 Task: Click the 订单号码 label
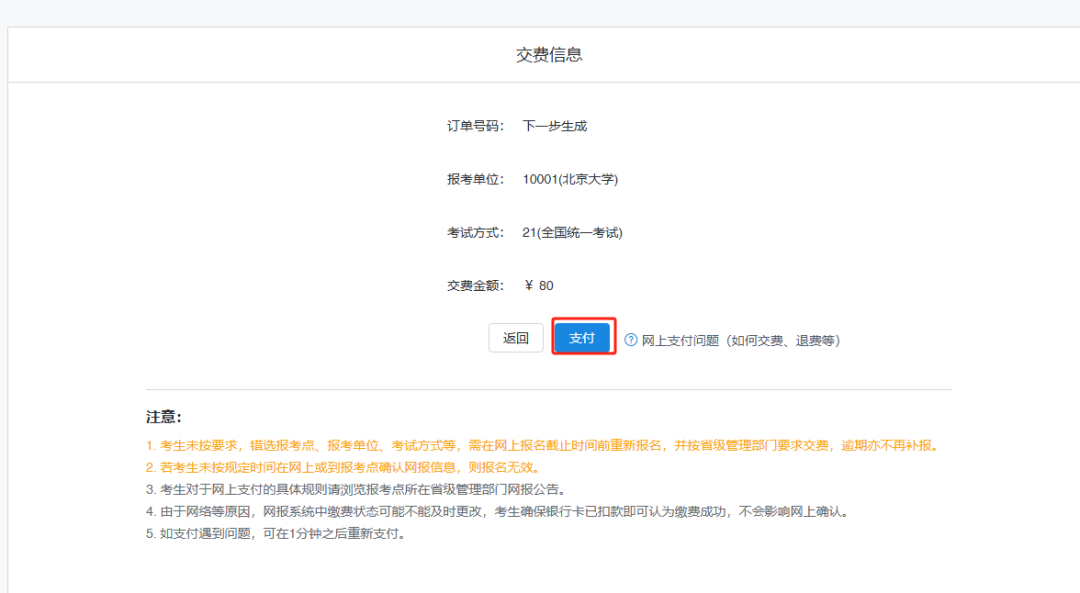[475, 126]
